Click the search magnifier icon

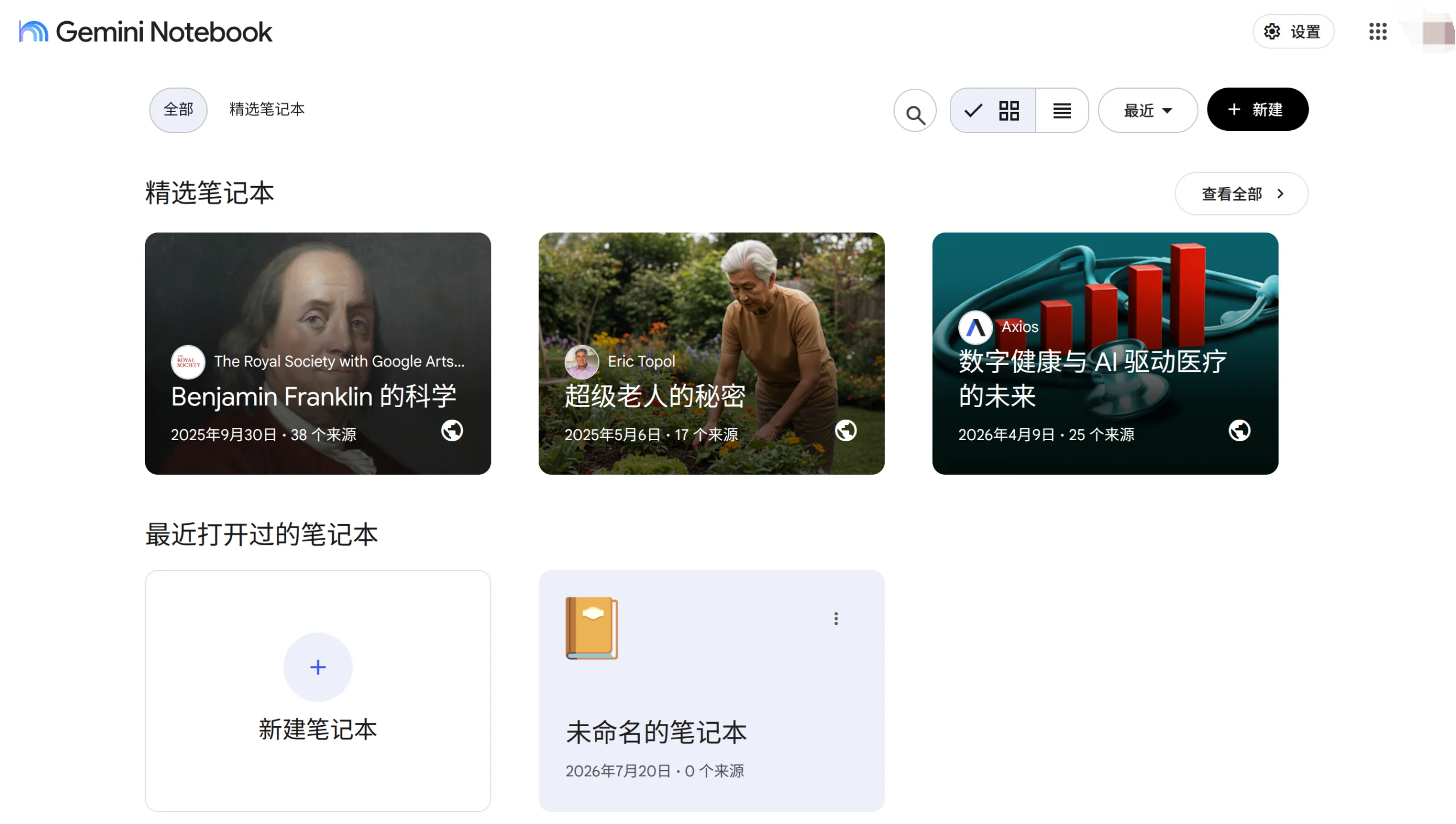point(915,110)
